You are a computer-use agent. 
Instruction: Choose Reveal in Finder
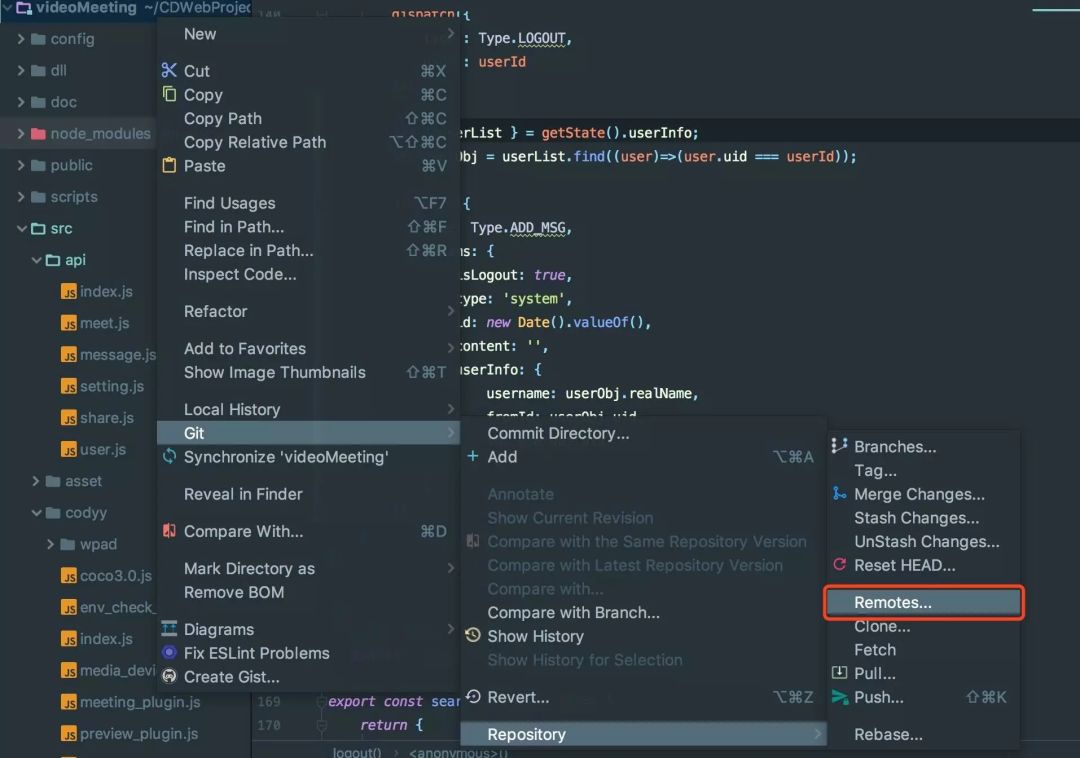(x=309, y=494)
